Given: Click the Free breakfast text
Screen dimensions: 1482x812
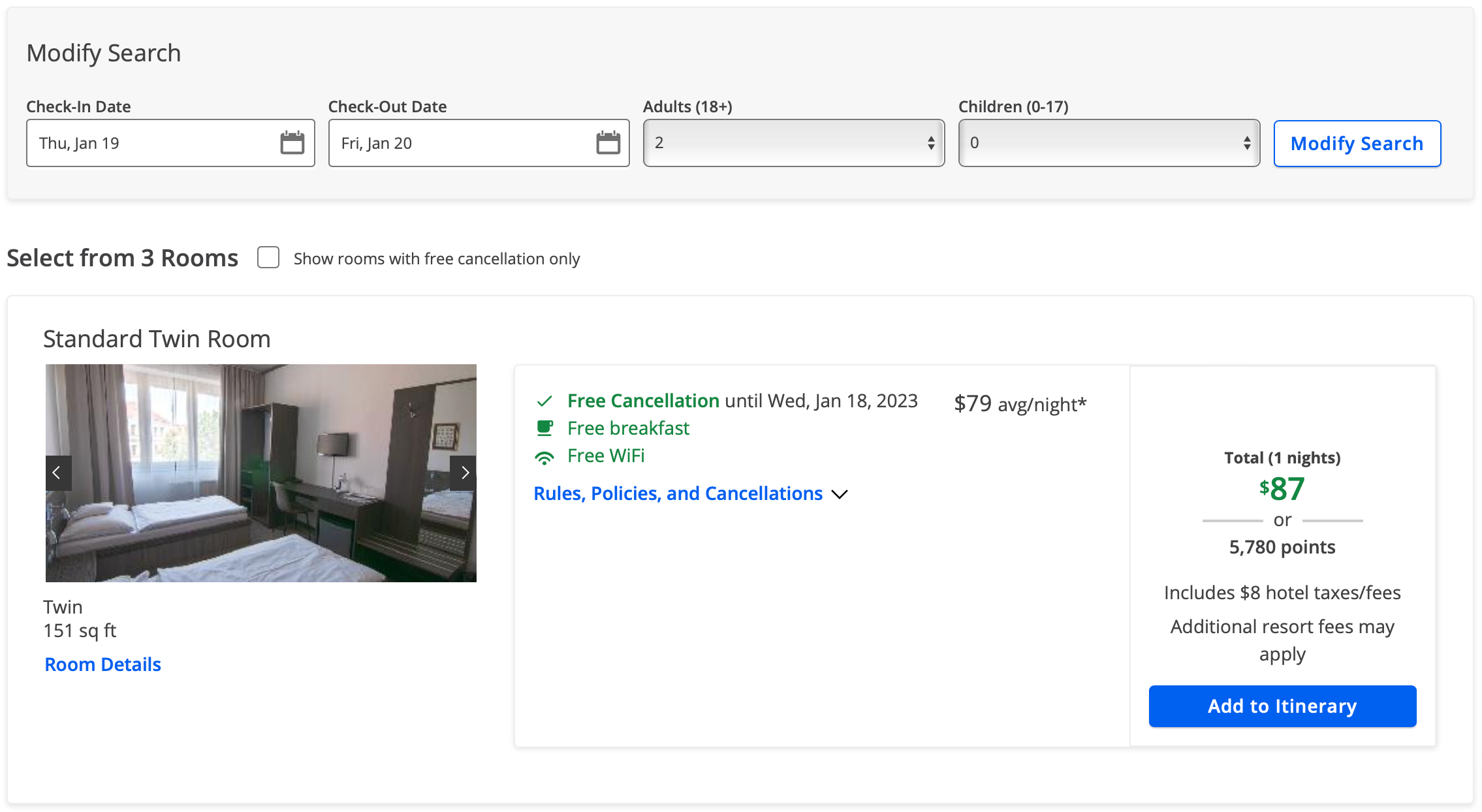Looking at the screenshot, I should point(628,428).
